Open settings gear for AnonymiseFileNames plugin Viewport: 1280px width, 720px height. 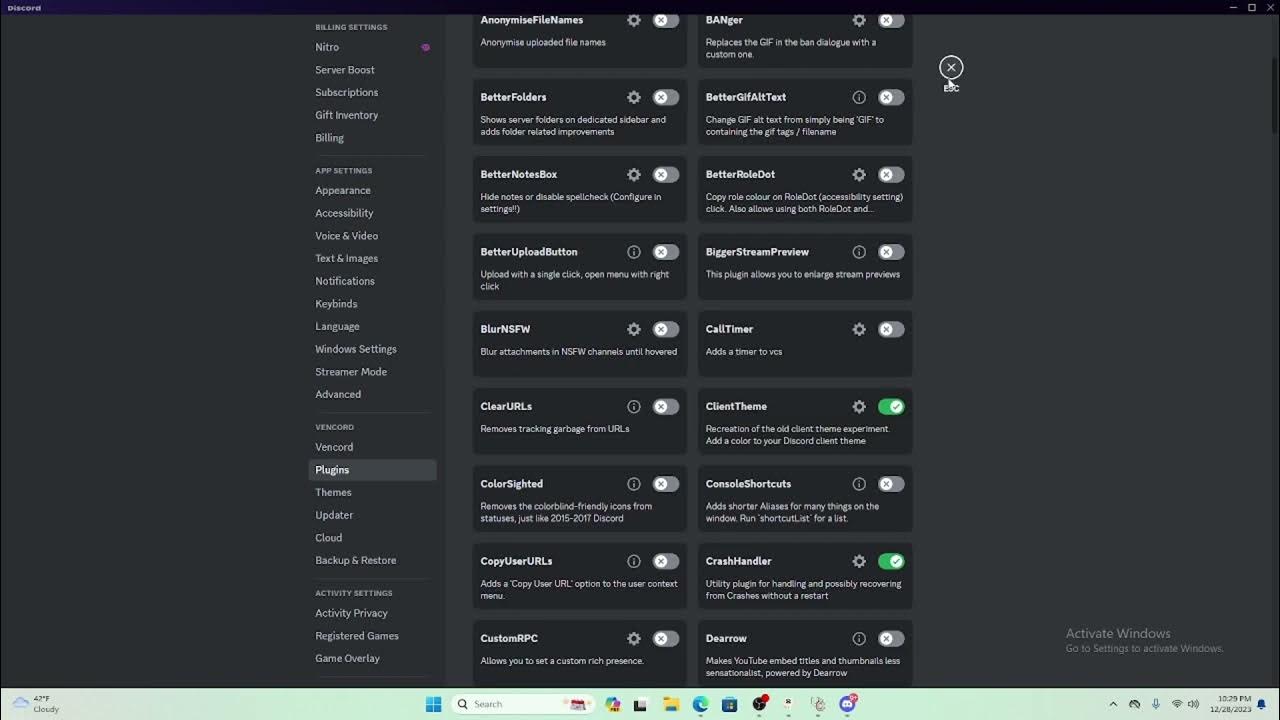coord(634,20)
